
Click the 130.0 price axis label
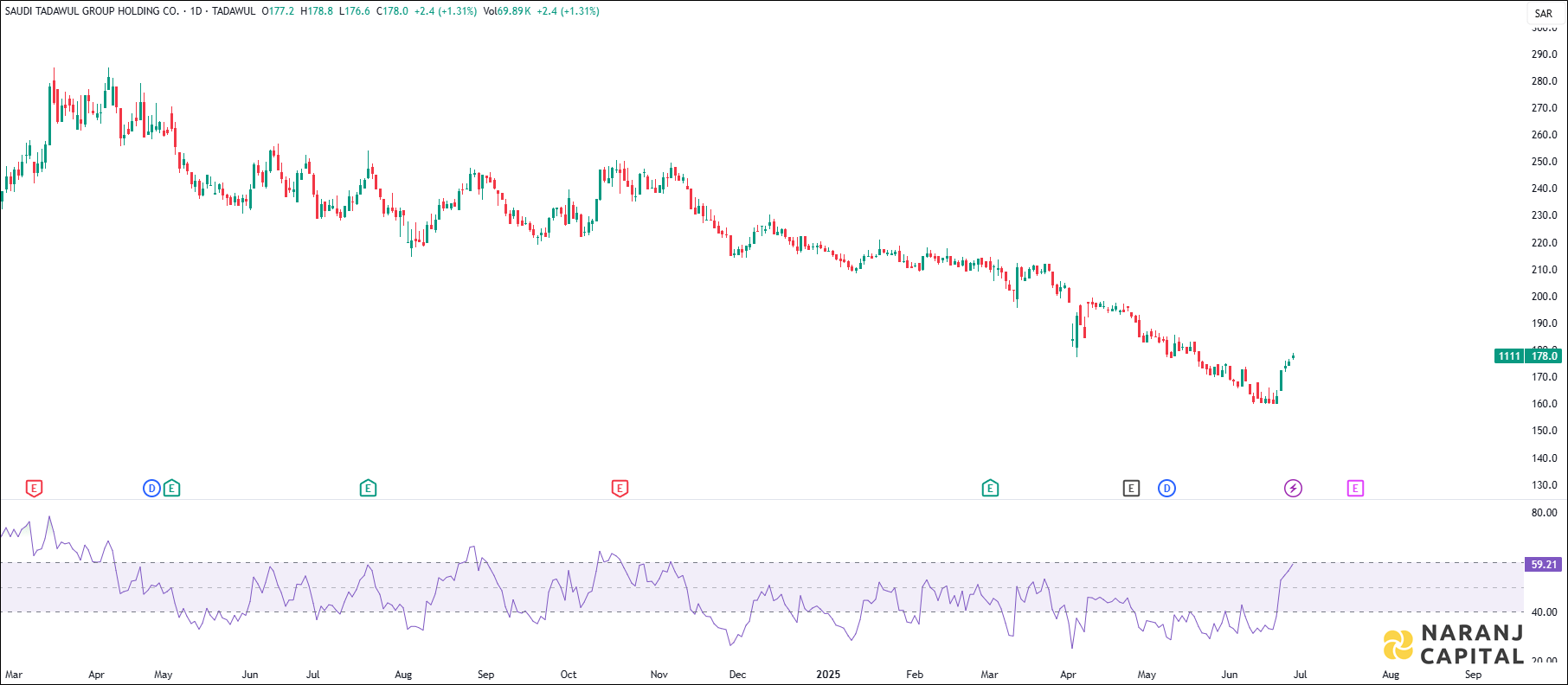(x=1545, y=485)
